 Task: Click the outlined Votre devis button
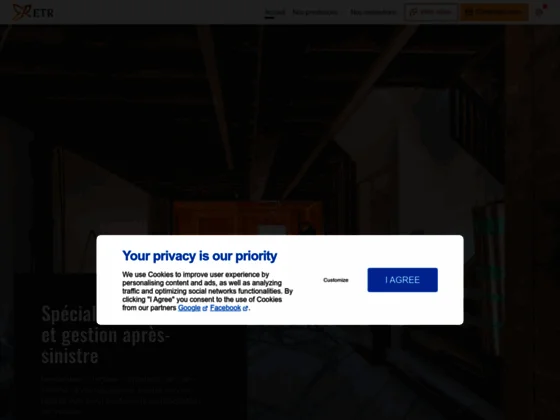coord(431,12)
